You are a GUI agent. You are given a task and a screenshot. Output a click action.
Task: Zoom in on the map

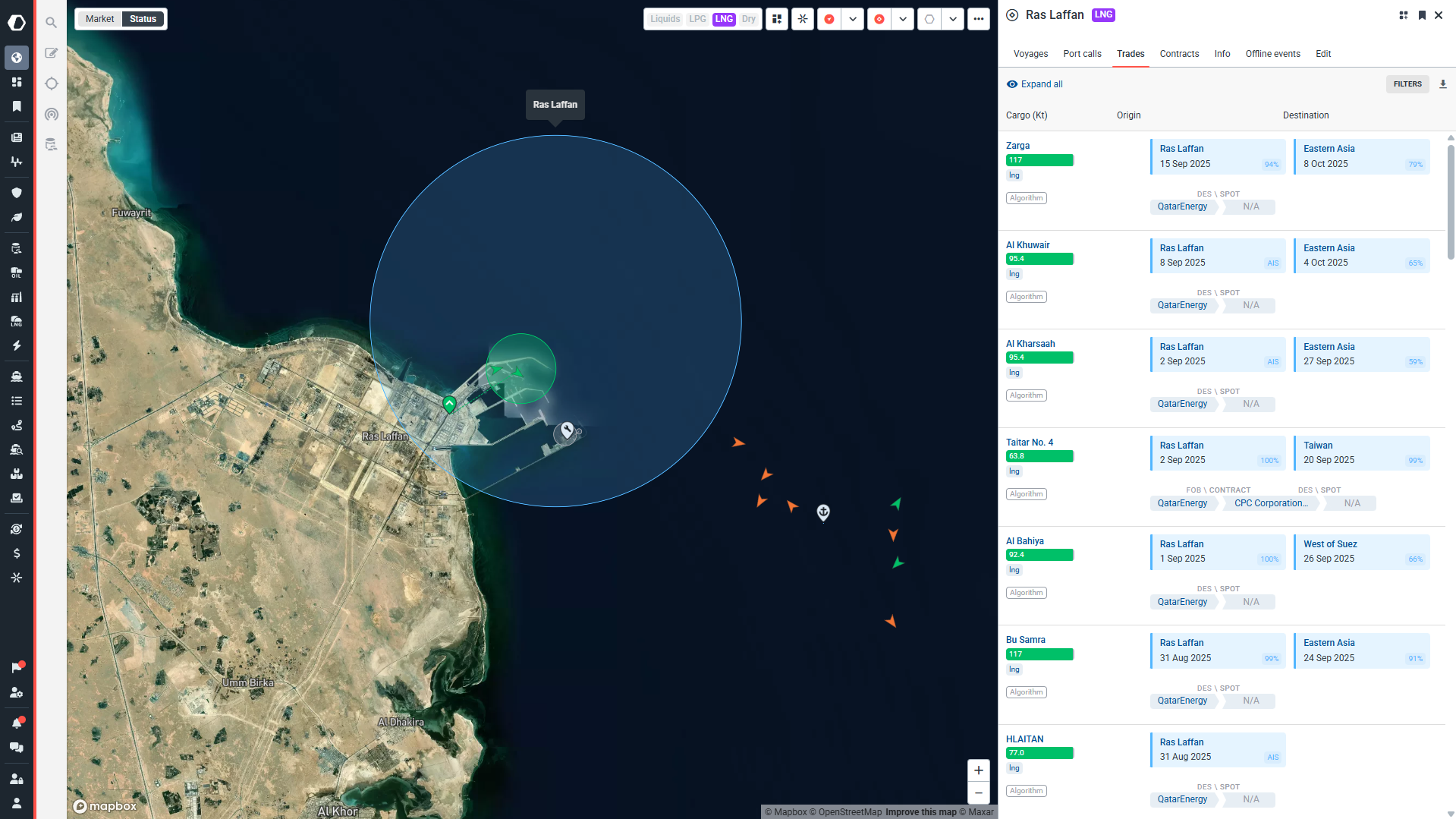[x=979, y=770]
